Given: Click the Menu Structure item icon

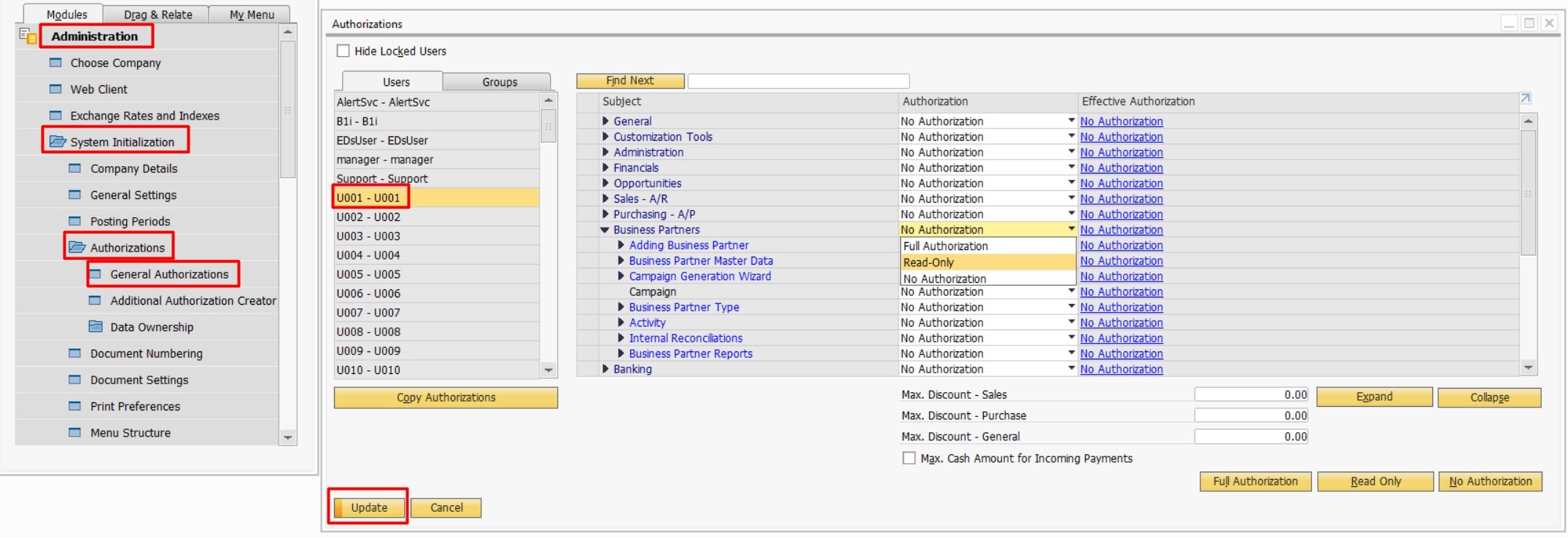Looking at the screenshot, I should tap(74, 432).
